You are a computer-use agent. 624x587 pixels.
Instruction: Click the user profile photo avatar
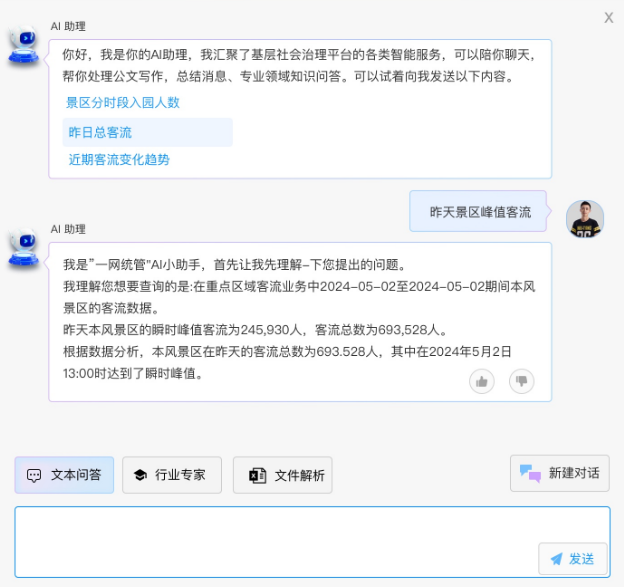coord(585,218)
